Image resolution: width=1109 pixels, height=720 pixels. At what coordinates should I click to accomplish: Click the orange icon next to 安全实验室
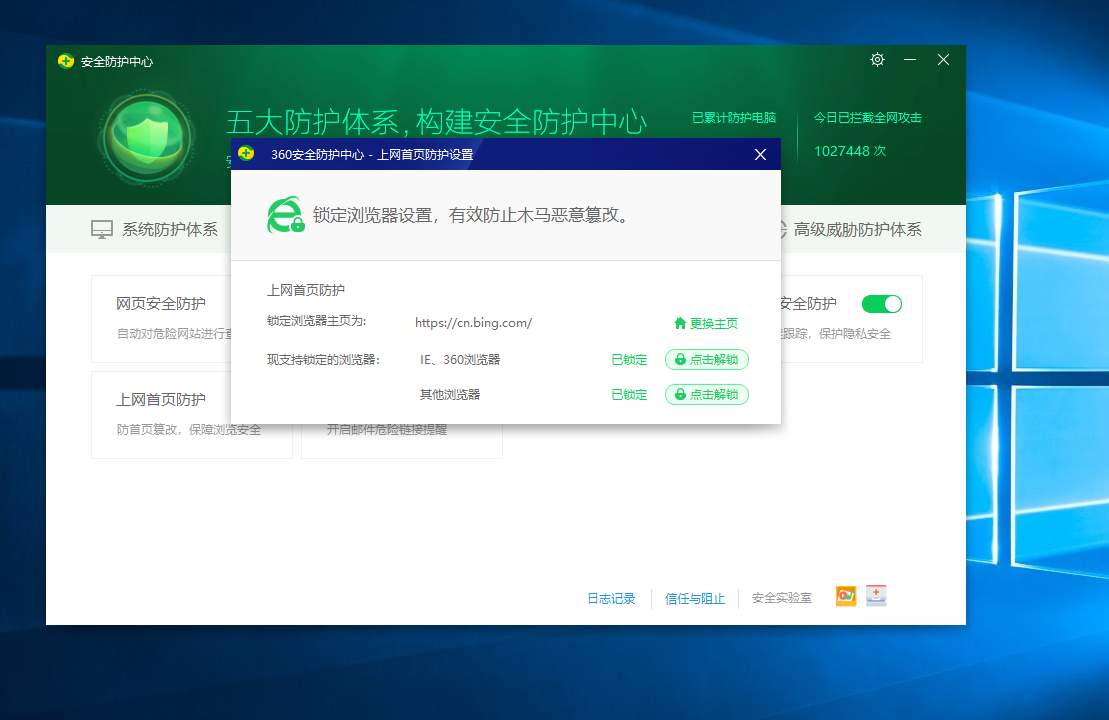tap(846, 596)
